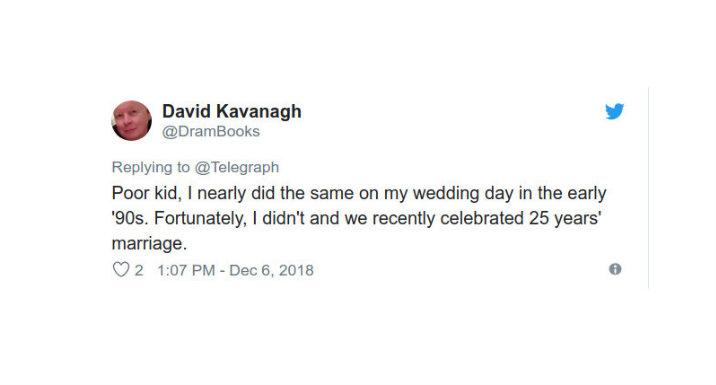Click the surname "Kavanagh" in the header

point(258,111)
